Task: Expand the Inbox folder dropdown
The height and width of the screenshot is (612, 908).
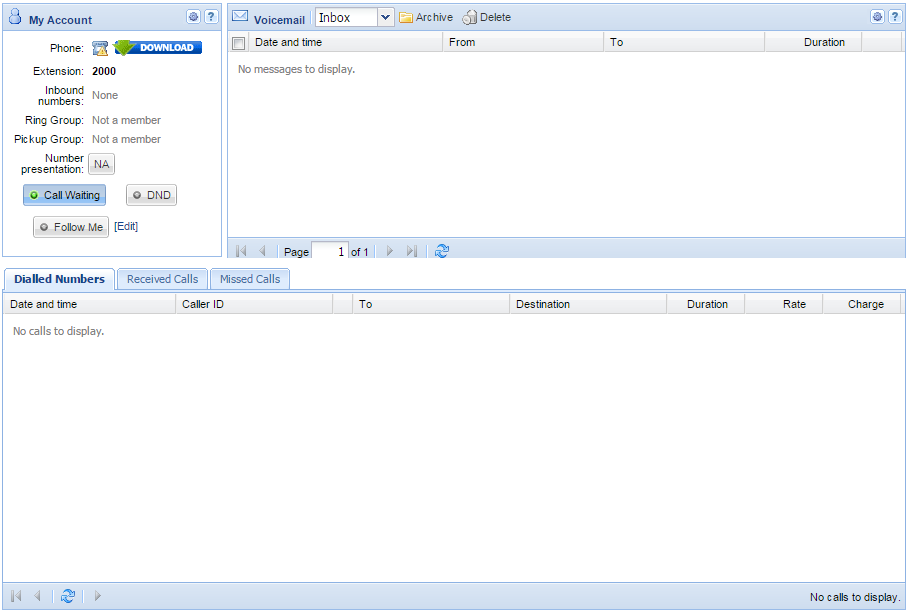Action: (x=385, y=17)
